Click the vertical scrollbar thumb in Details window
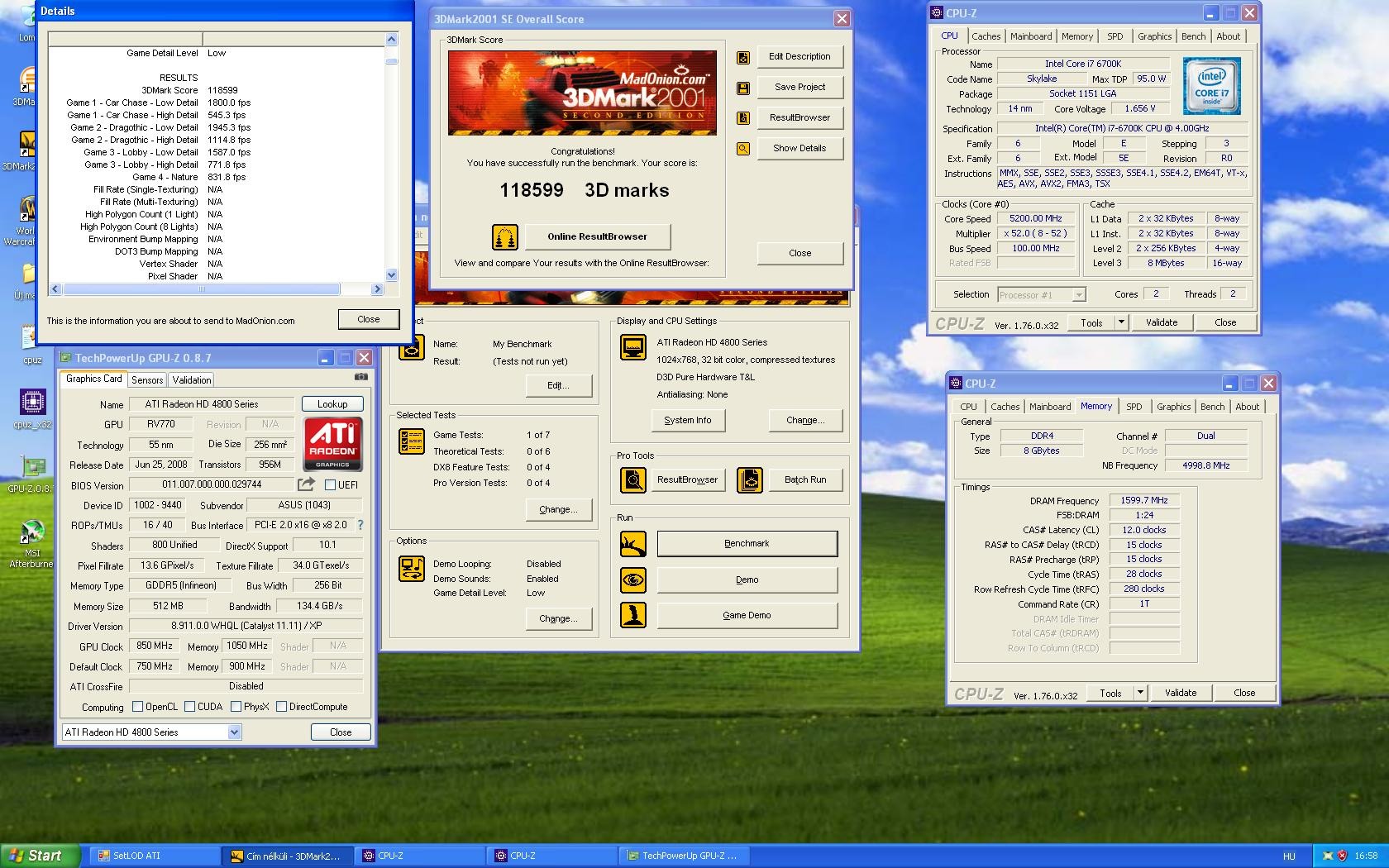Screen dimensions: 1389x868 pyautogui.click(x=391, y=60)
